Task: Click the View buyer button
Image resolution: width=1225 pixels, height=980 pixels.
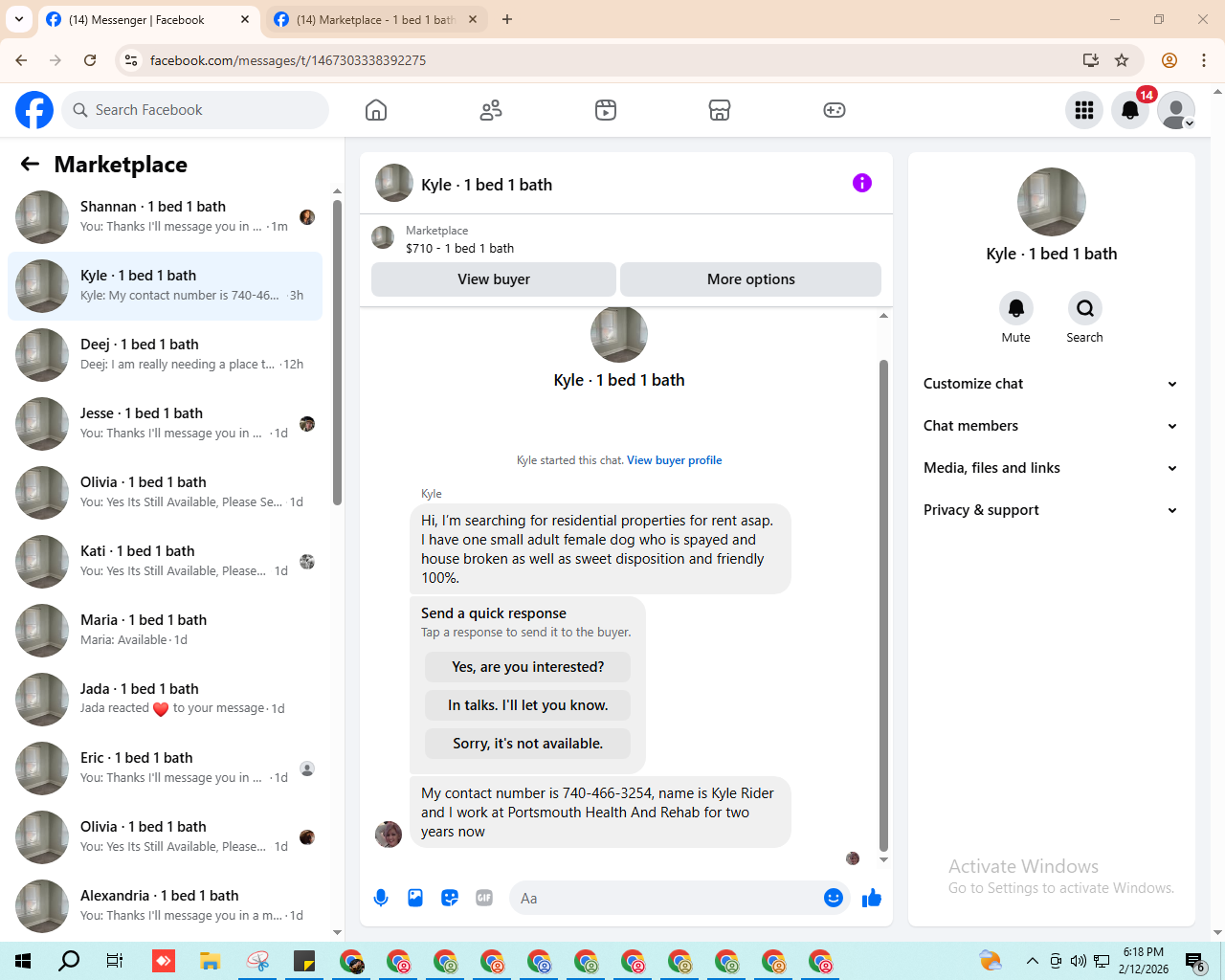Action: pos(494,279)
